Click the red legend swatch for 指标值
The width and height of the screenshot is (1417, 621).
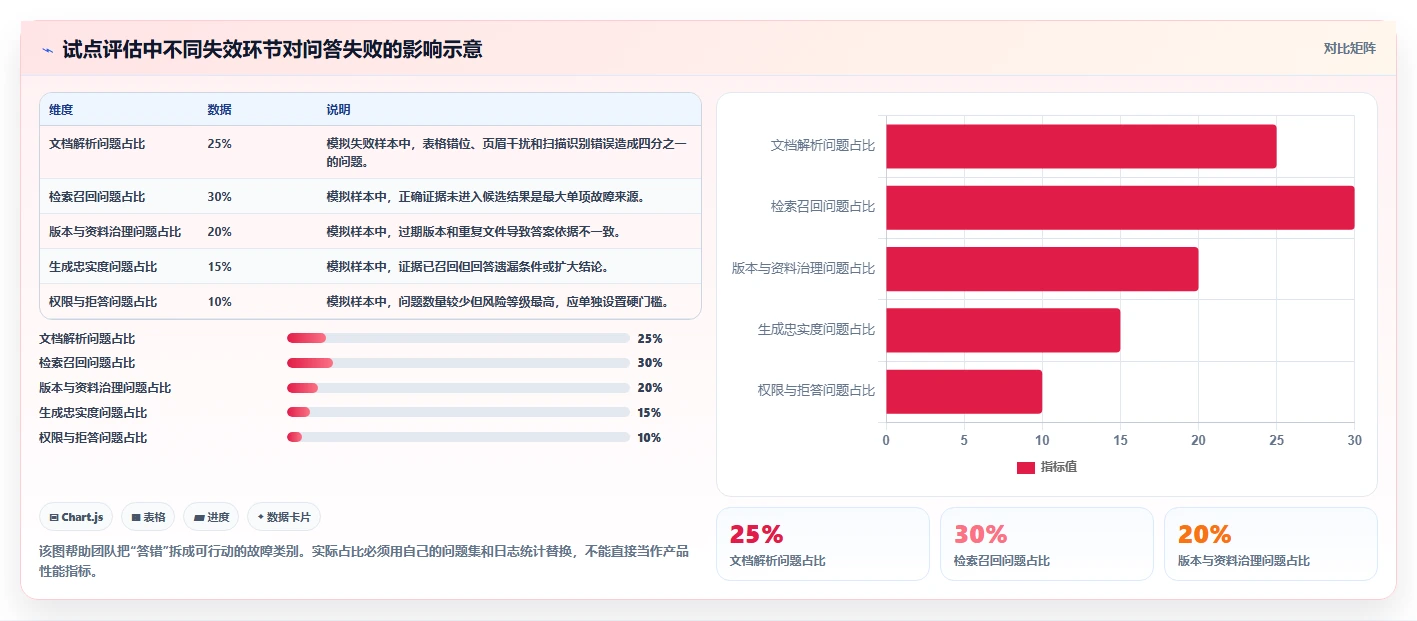(1026, 467)
